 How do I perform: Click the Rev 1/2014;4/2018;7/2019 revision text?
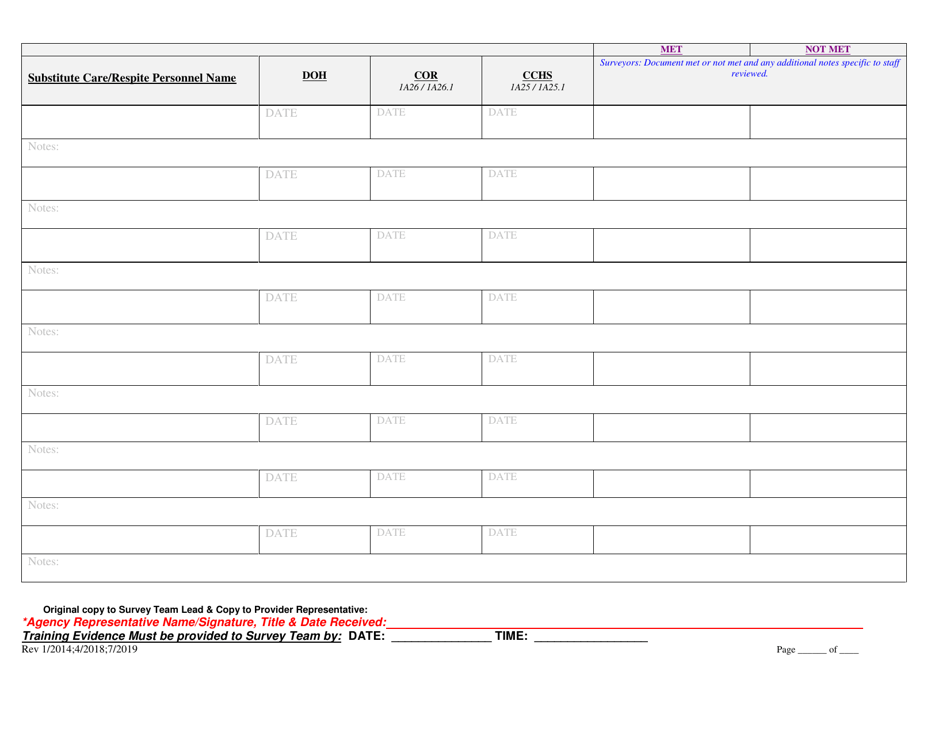tap(79, 649)
